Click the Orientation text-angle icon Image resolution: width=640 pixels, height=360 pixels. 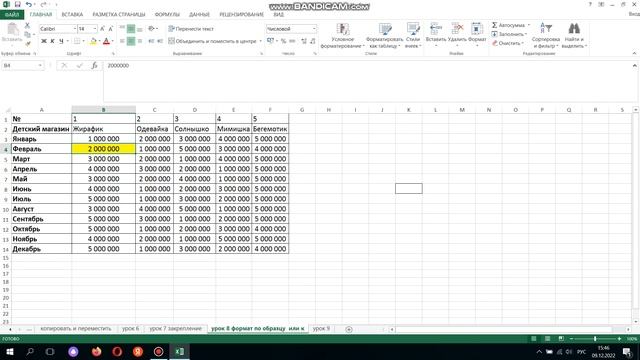pyautogui.click(x=151, y=29)
